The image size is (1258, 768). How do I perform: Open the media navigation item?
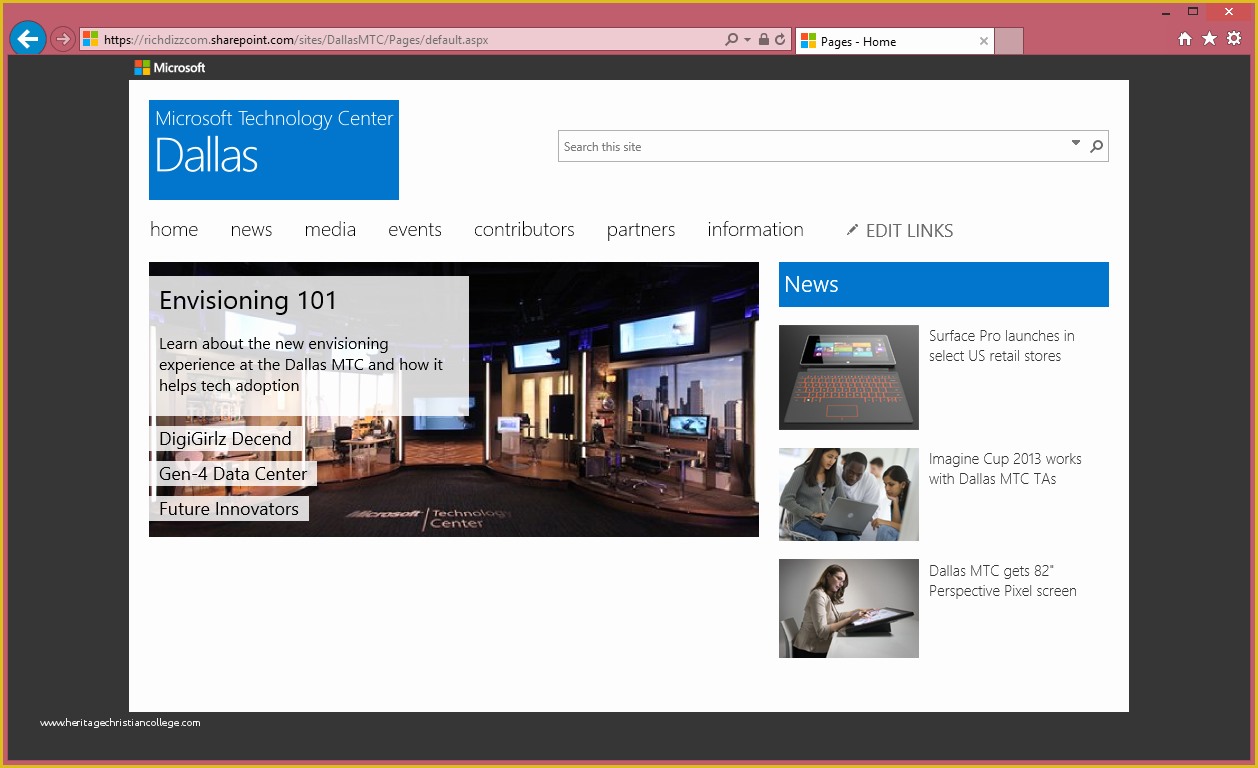pos(330,229)
